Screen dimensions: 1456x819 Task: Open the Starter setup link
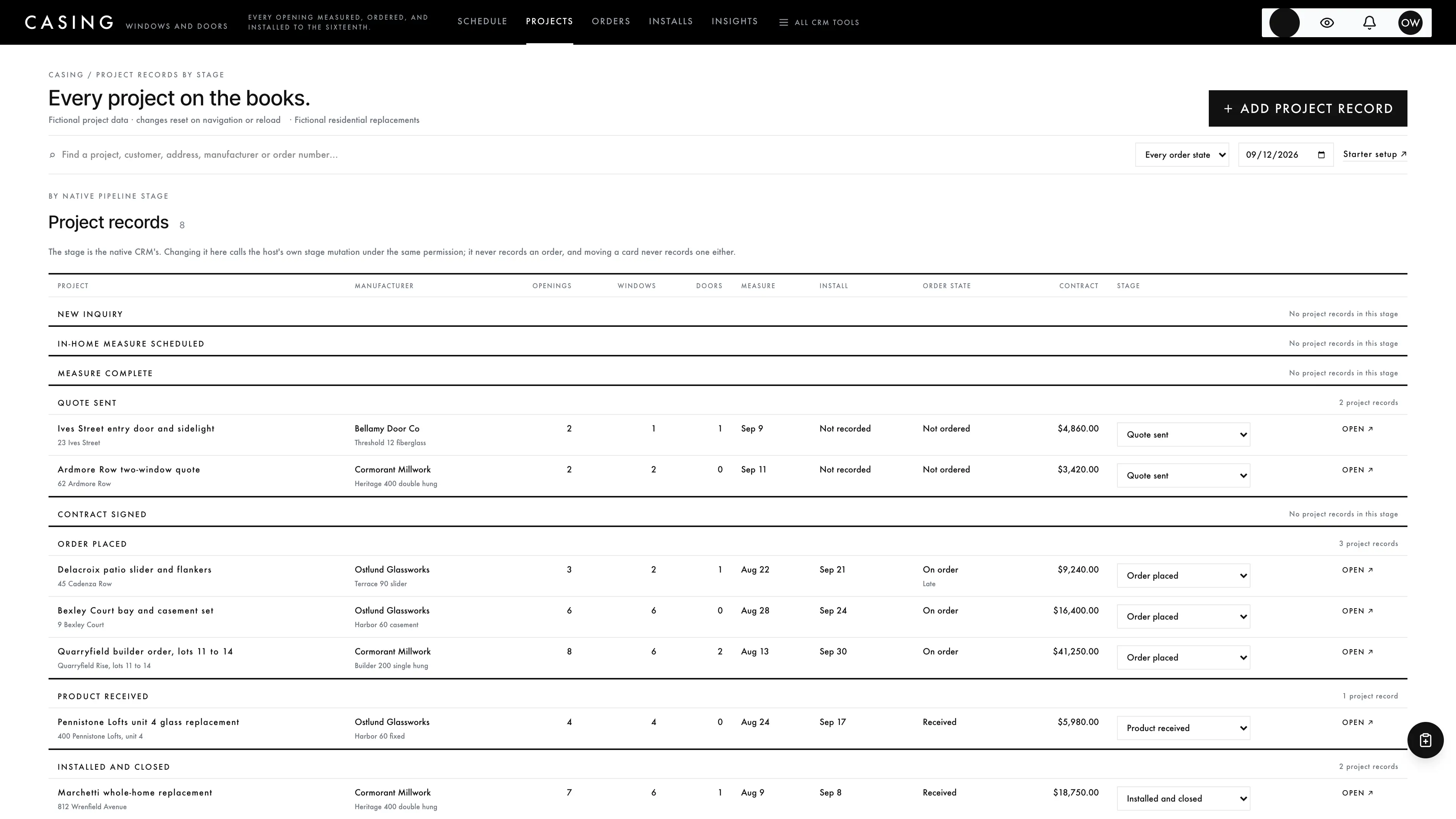pos(1374,154)
